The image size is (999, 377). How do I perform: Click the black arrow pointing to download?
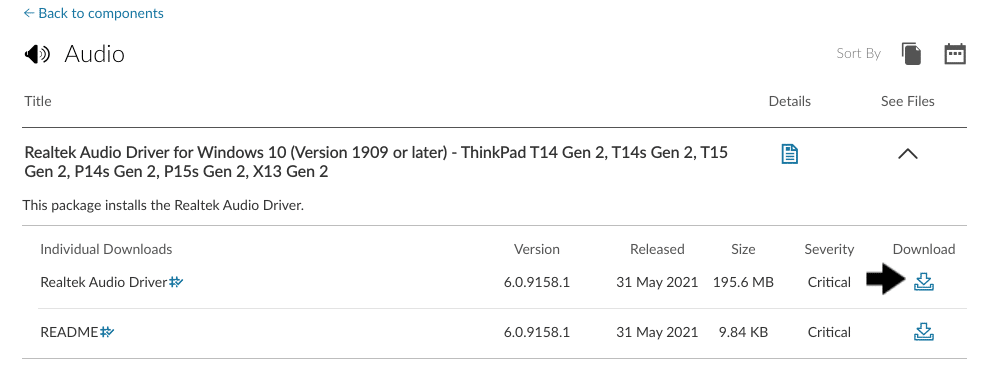pos(886,279)
